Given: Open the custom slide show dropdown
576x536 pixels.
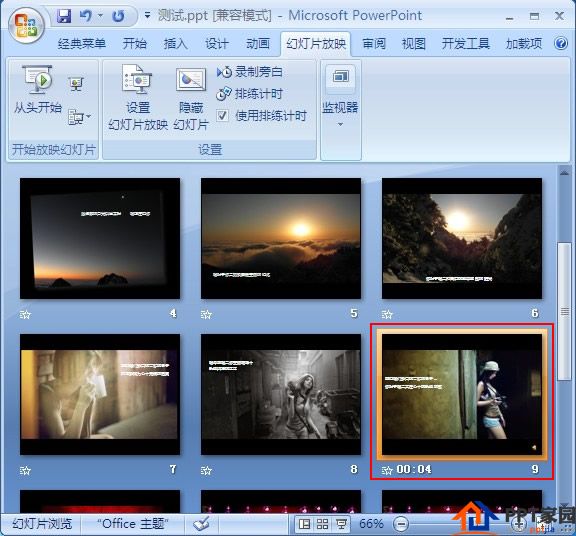Looking at the screenshot, I should [79, 117].
